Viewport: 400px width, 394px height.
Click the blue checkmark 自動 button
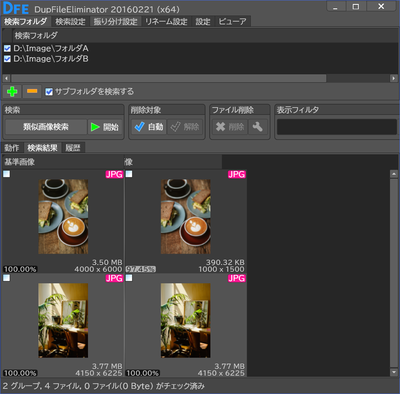coord(149,127)
